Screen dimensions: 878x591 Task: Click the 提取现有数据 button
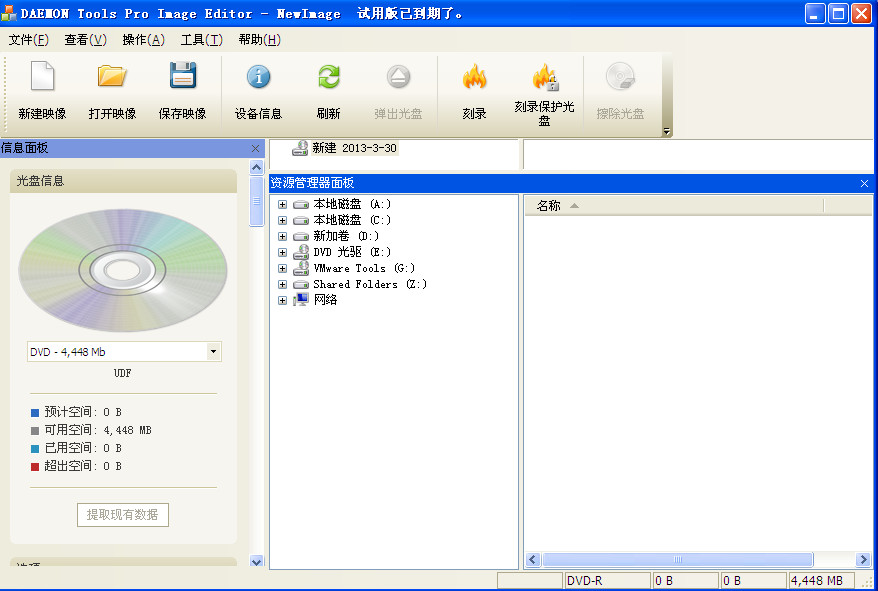[123, 515]
